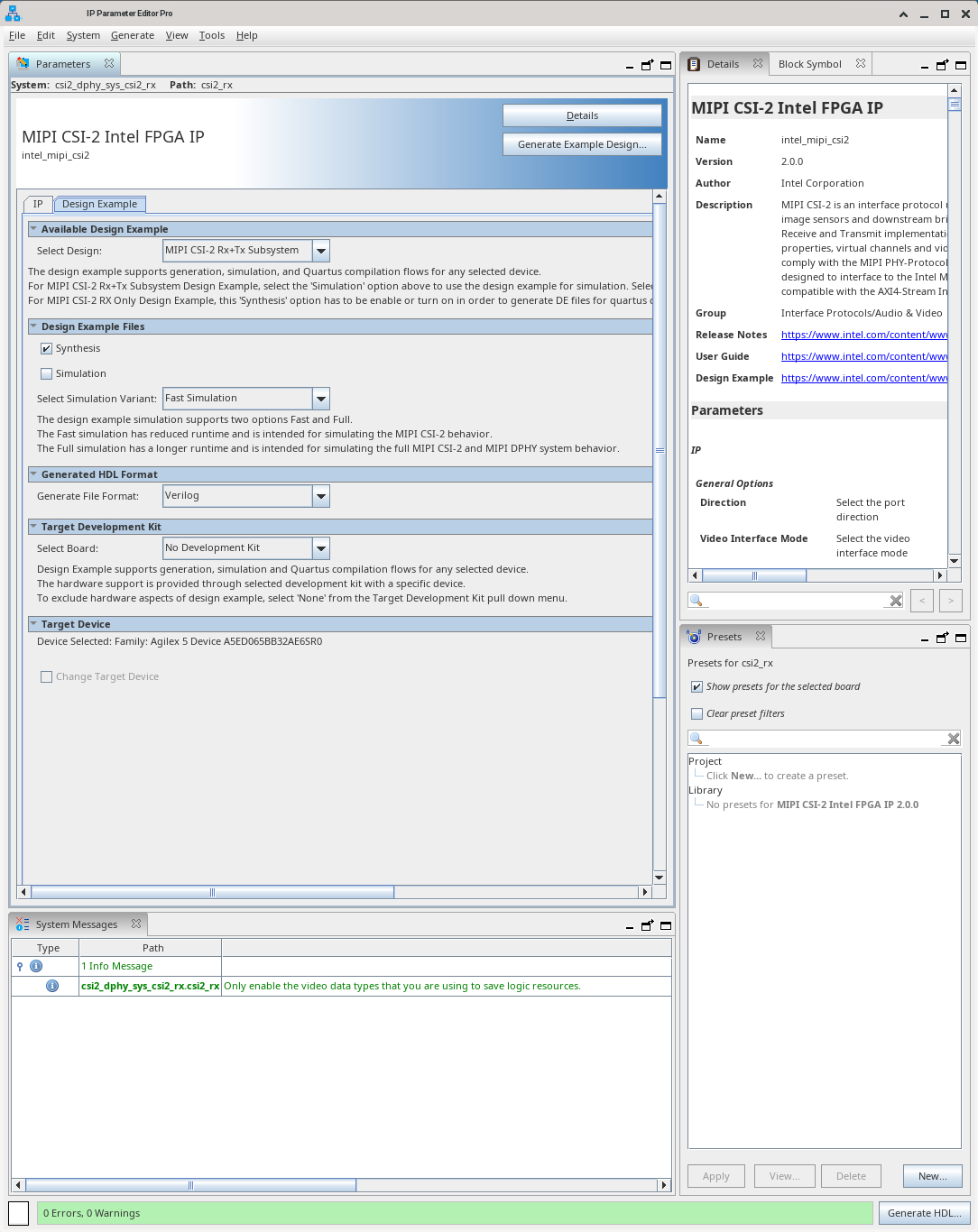This screenshot has height=1232, width=978.
Task: Close the System Messages tab
Action: pos(136,924)
